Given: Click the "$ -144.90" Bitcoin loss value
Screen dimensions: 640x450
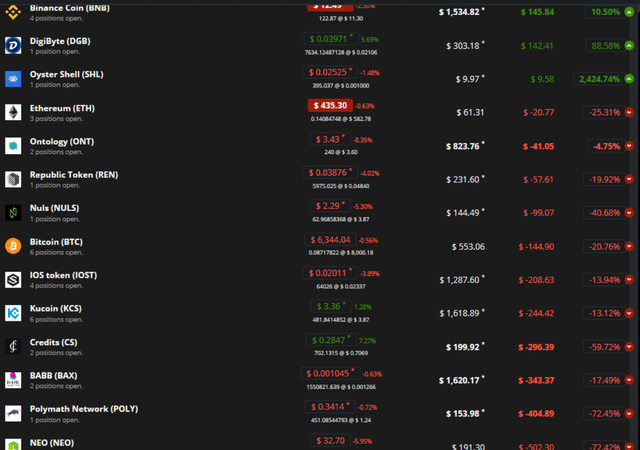Looking at the screenshot, I should click(536, 247).
